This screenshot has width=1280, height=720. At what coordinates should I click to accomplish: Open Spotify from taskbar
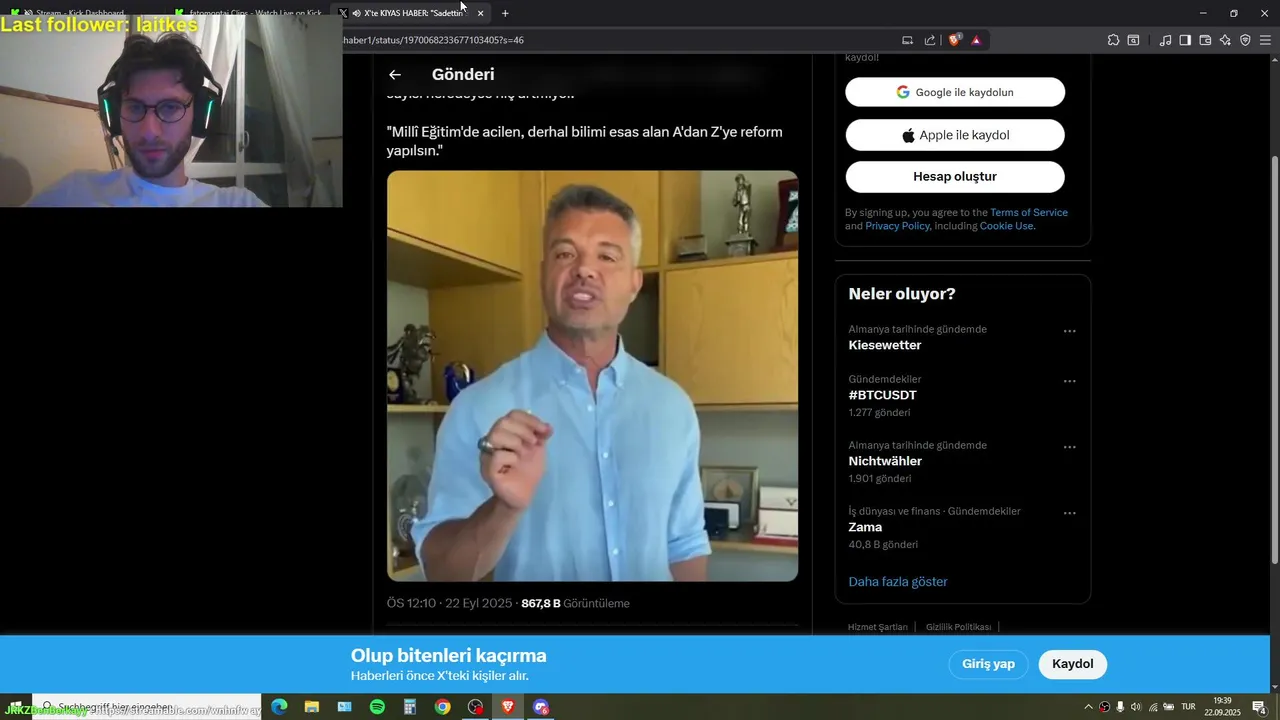[377, 707]
